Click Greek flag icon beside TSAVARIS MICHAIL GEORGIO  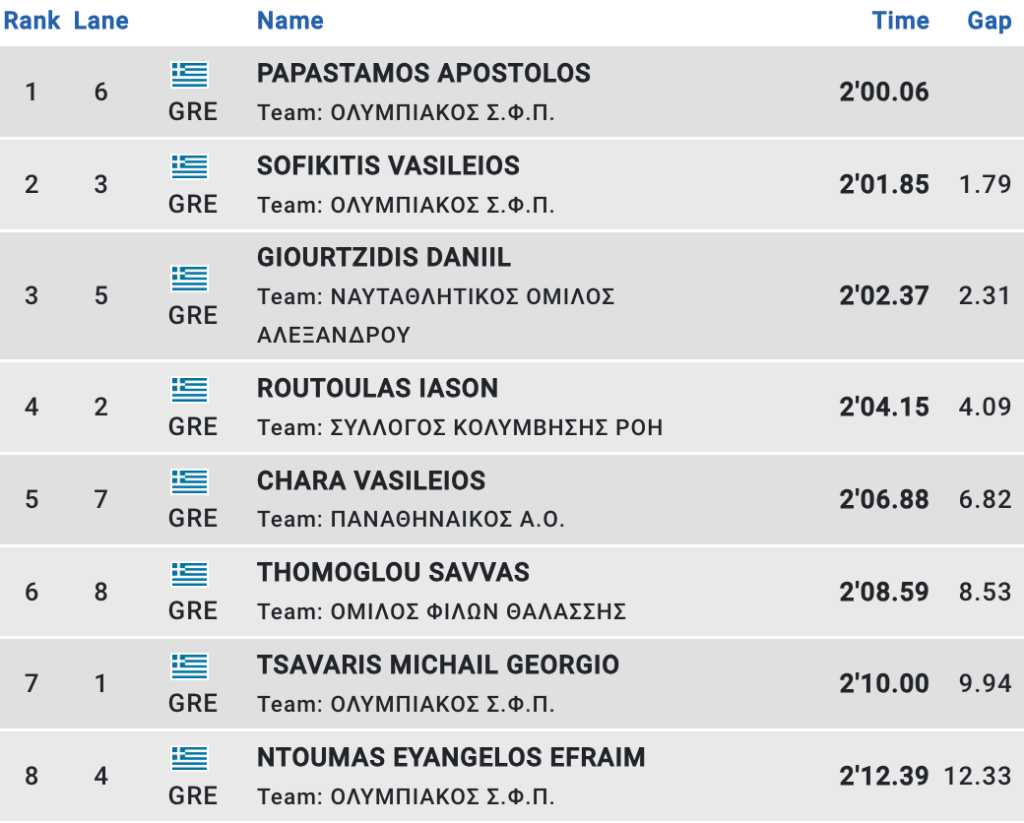tap(189, 667)
